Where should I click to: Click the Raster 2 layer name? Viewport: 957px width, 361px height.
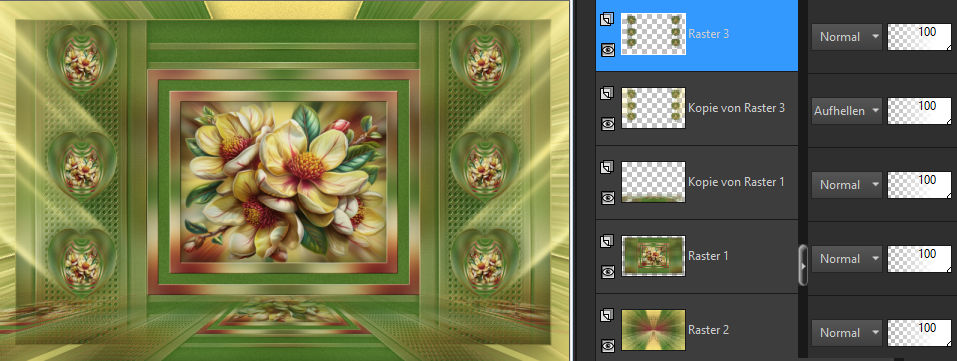click(x=708, y=330)
